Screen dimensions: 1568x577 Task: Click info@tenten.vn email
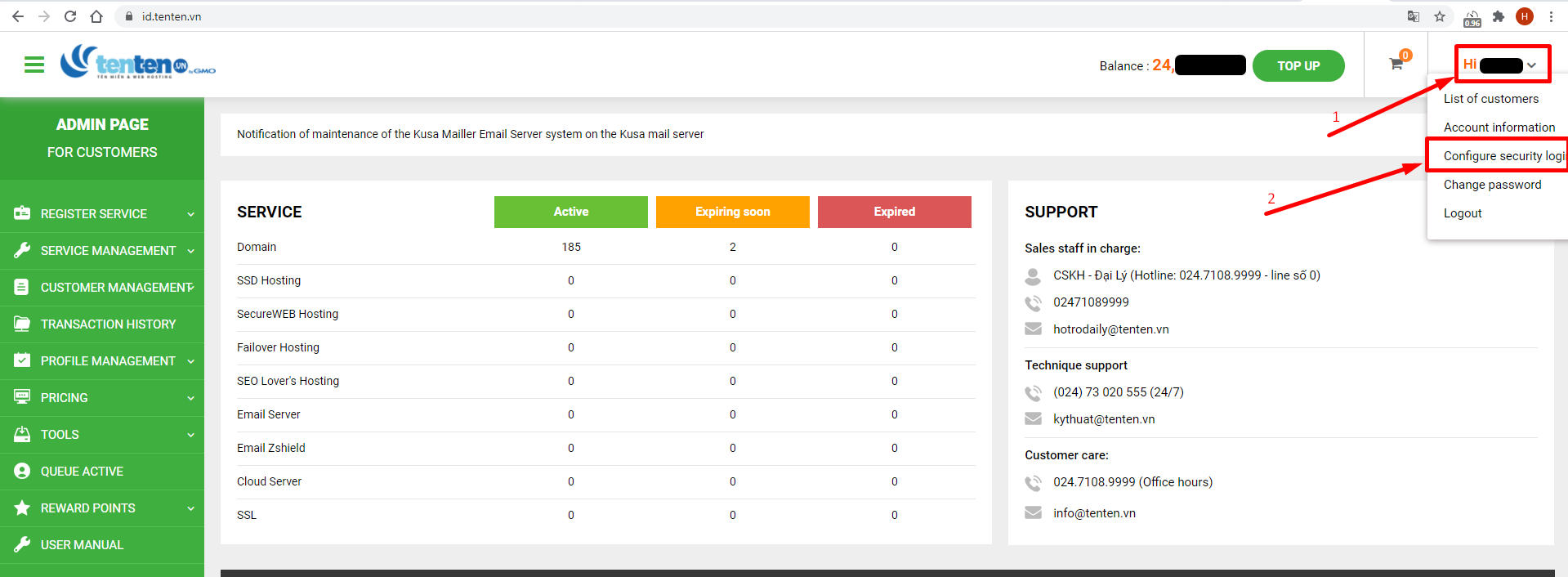[x=1094, y=513]
